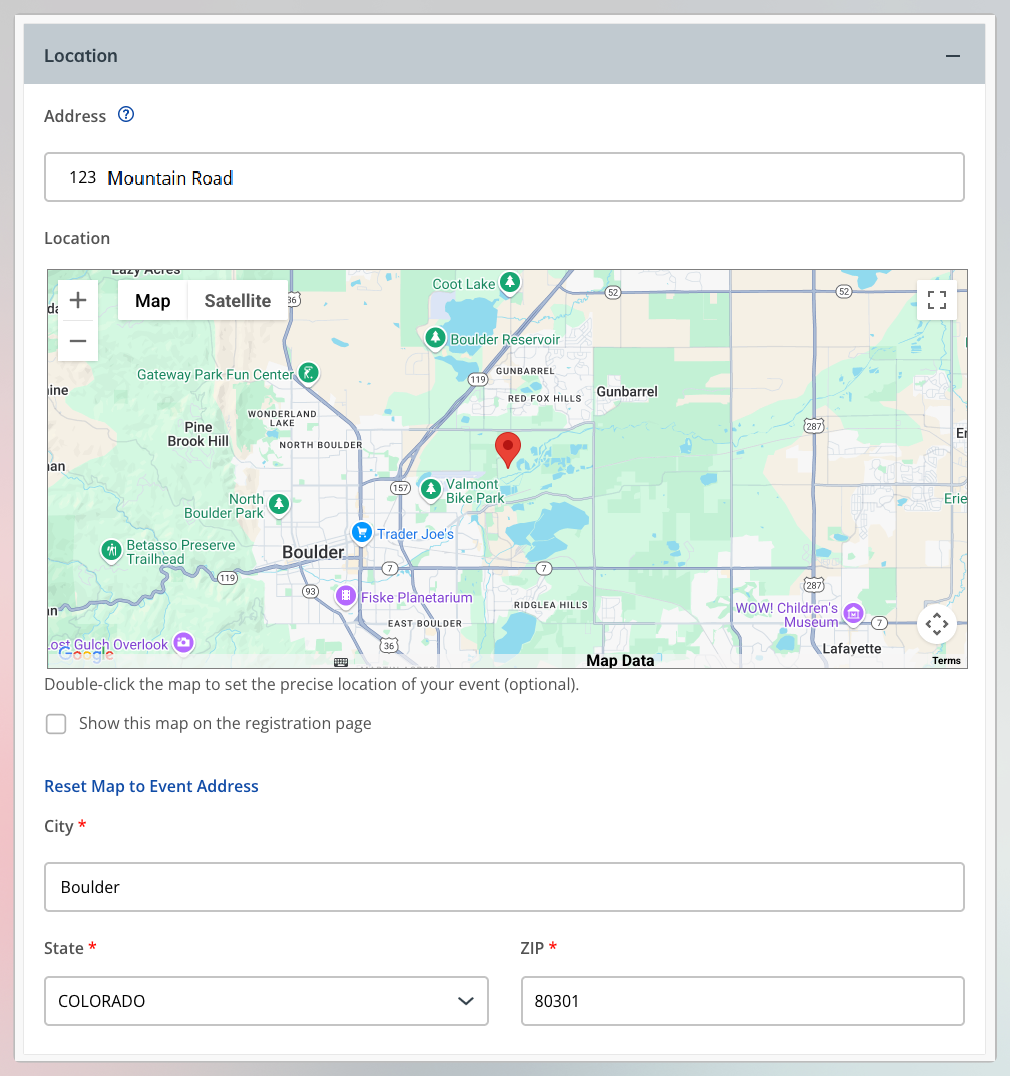Open the map Terms link

point(946,661)
